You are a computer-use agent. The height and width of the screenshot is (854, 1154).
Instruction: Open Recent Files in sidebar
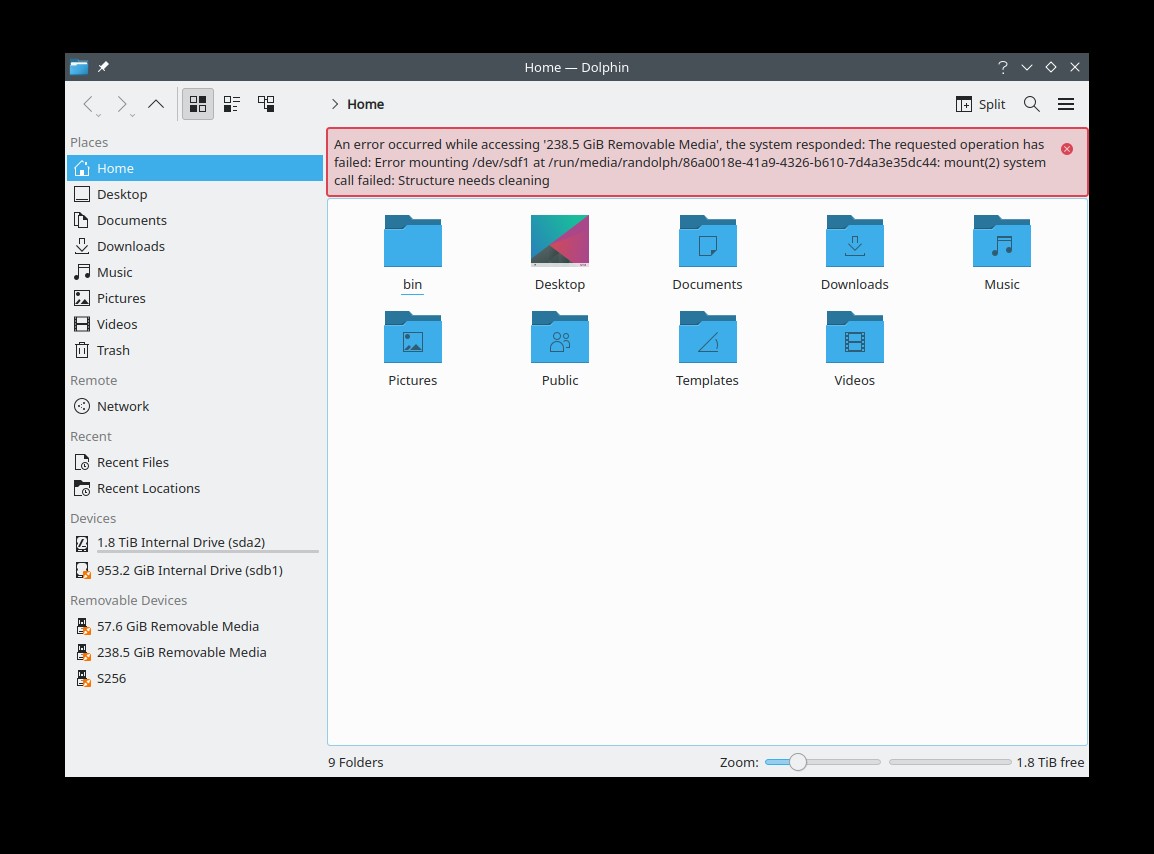tap(132, 462)
